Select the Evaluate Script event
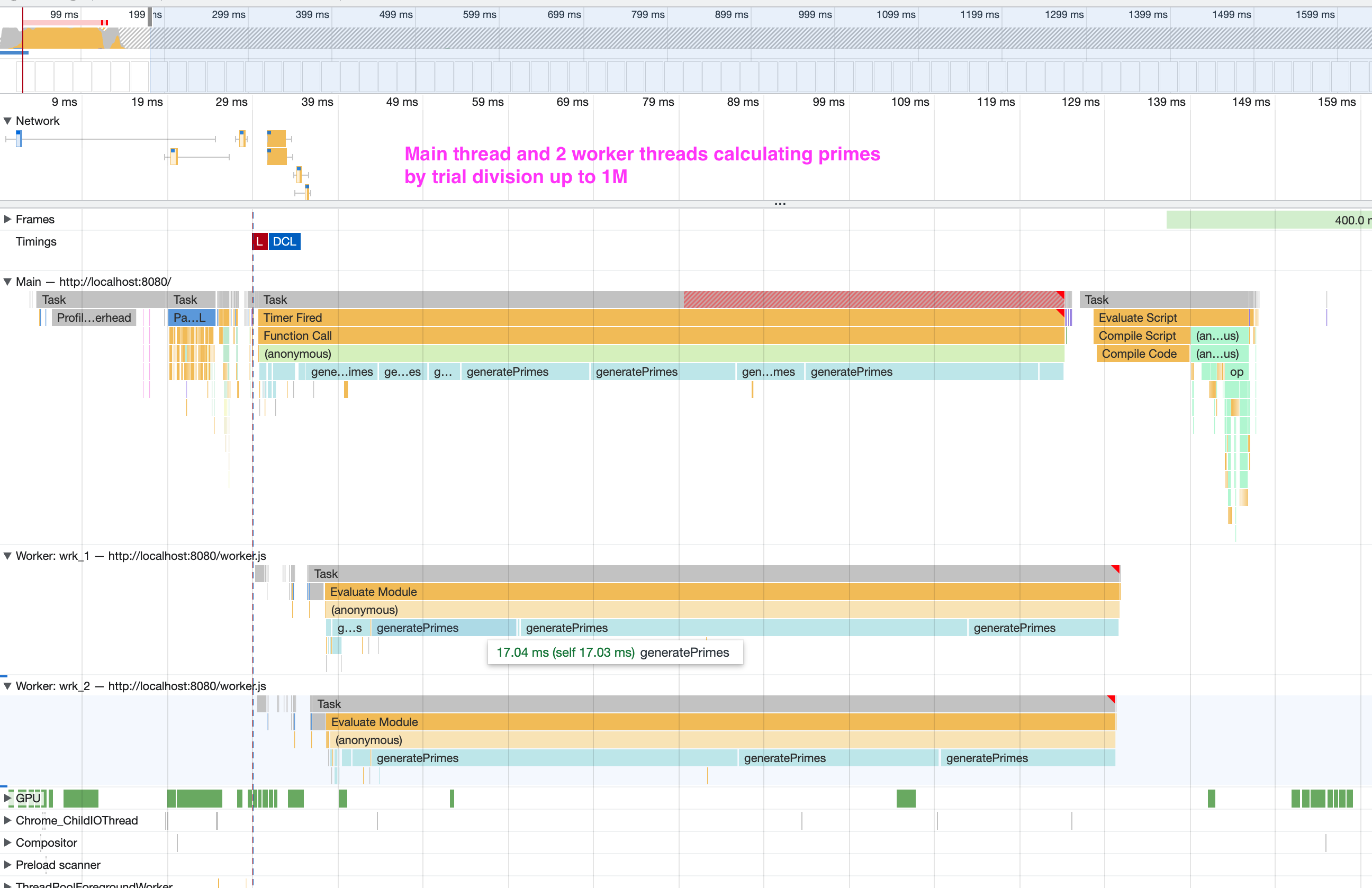This screenshot has height=888, width=1372. coord(1139,318)
